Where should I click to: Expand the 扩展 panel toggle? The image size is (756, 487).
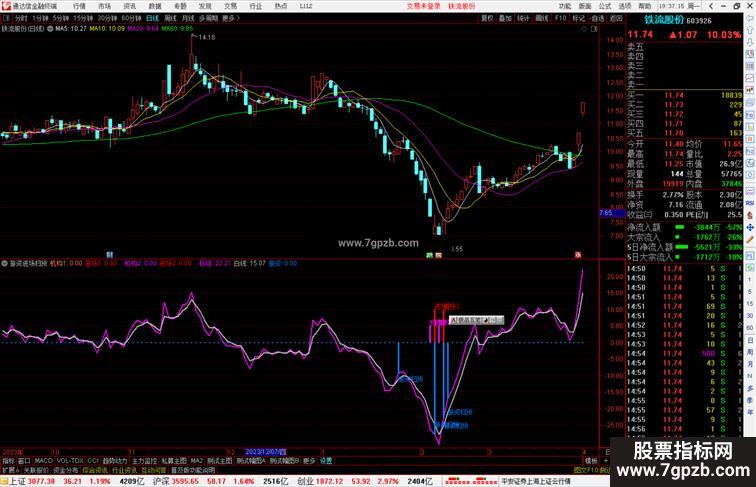[x=10, y=470]
